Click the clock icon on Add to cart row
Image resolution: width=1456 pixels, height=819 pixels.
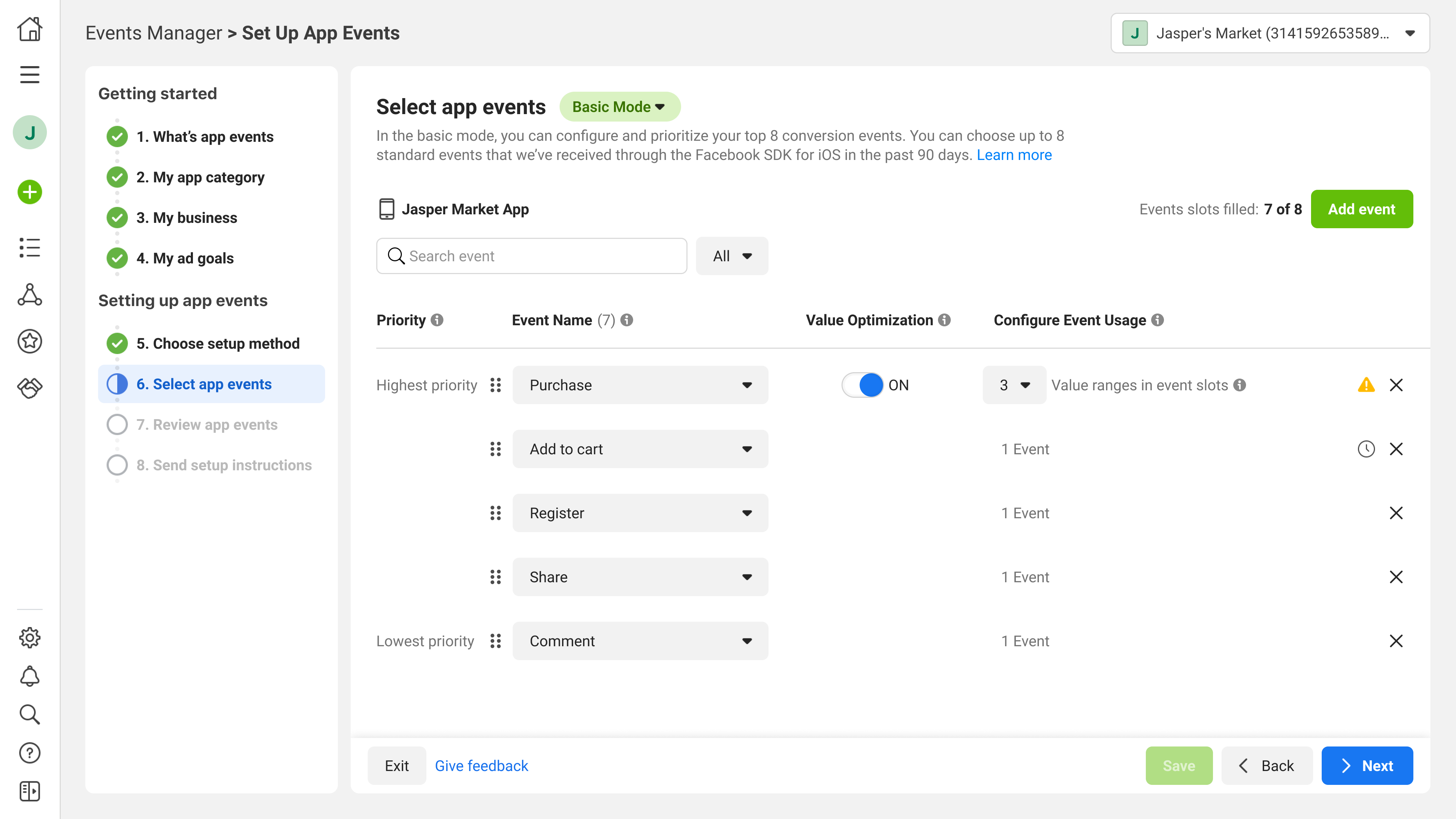click(1365, 449)
